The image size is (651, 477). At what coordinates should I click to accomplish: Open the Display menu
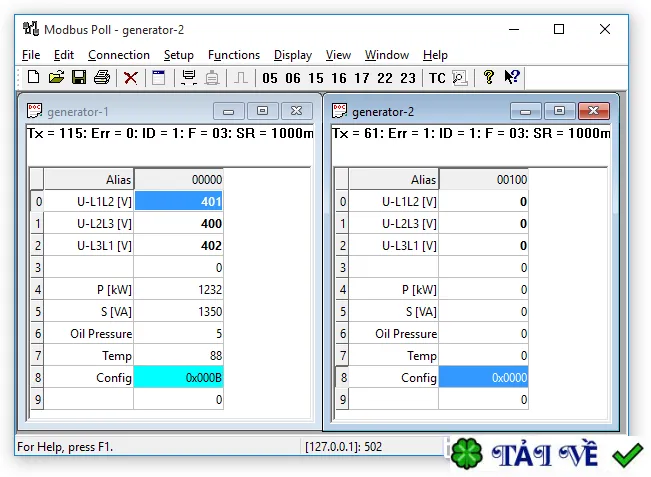pos(293,55)
